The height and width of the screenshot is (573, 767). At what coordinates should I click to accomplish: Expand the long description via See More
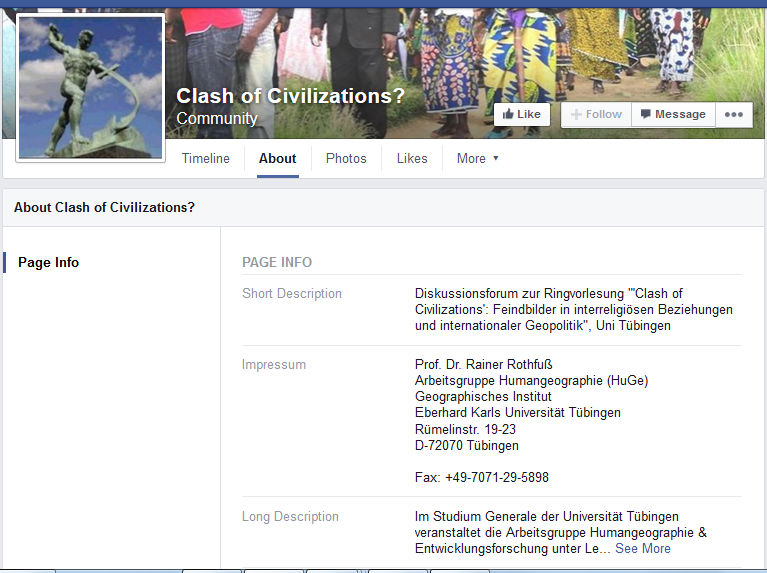coord(642,549)
